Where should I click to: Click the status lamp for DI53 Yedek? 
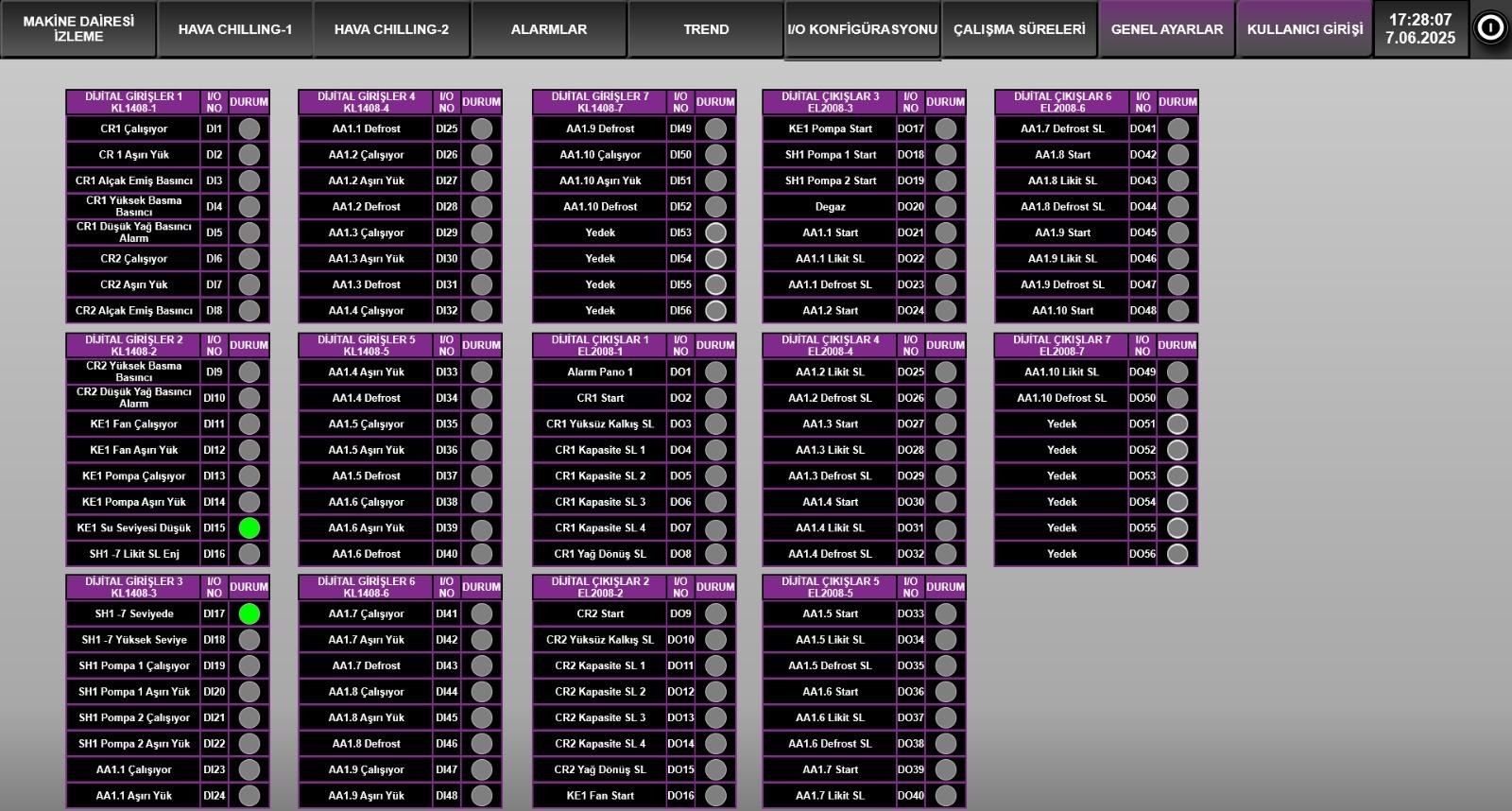715,233
